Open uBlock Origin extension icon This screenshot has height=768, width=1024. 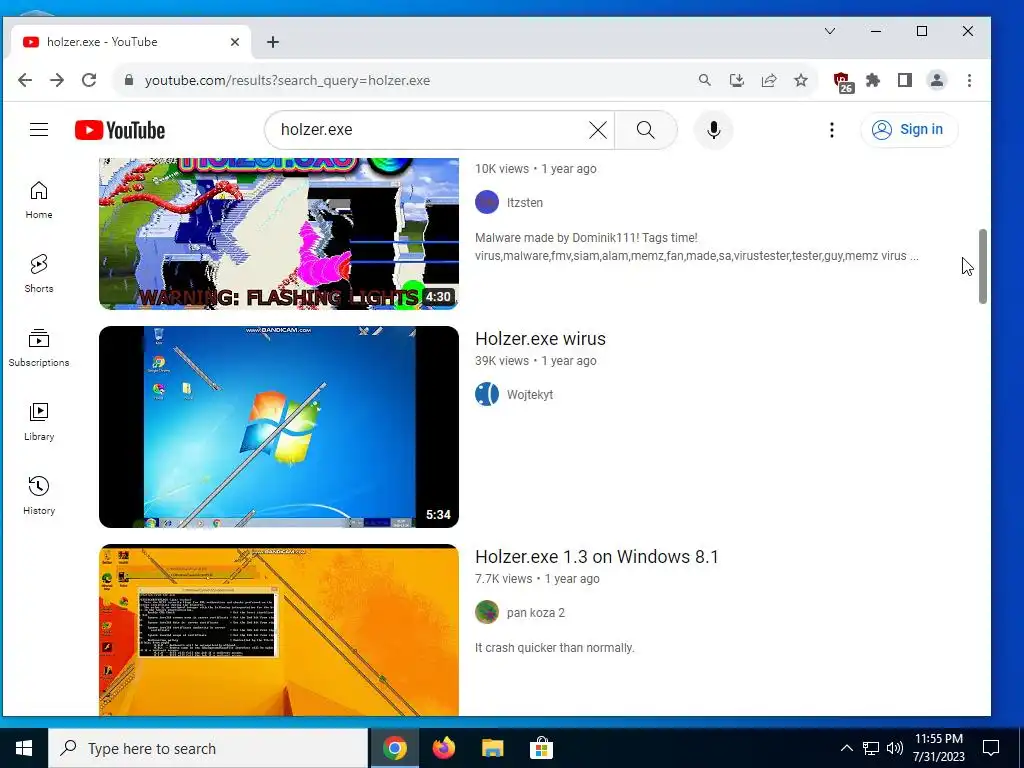(x=842, y=82)
